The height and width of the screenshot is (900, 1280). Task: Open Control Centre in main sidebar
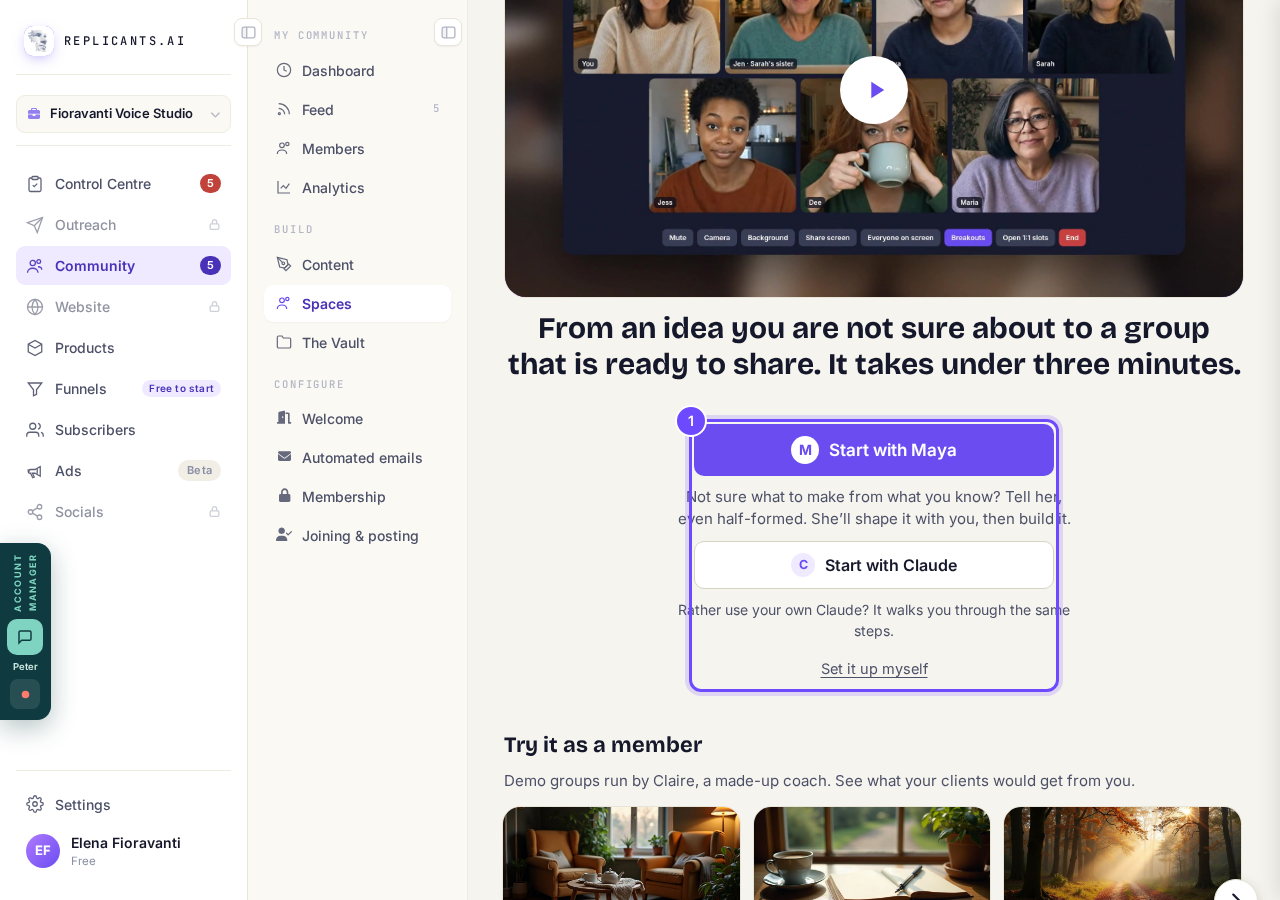point(123,184)
